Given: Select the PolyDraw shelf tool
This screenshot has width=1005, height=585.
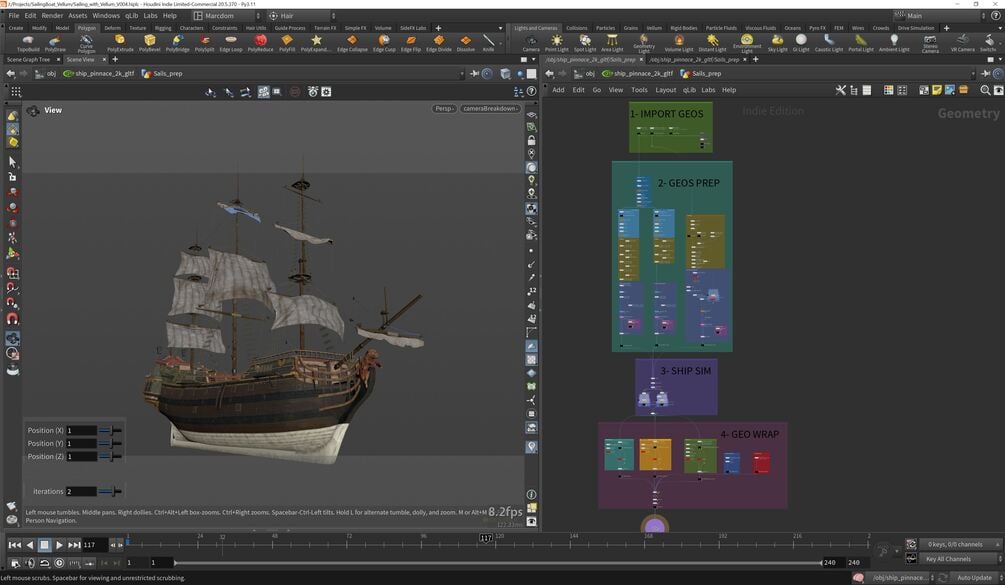Looking at the screenshot, I should click(55, 43).
